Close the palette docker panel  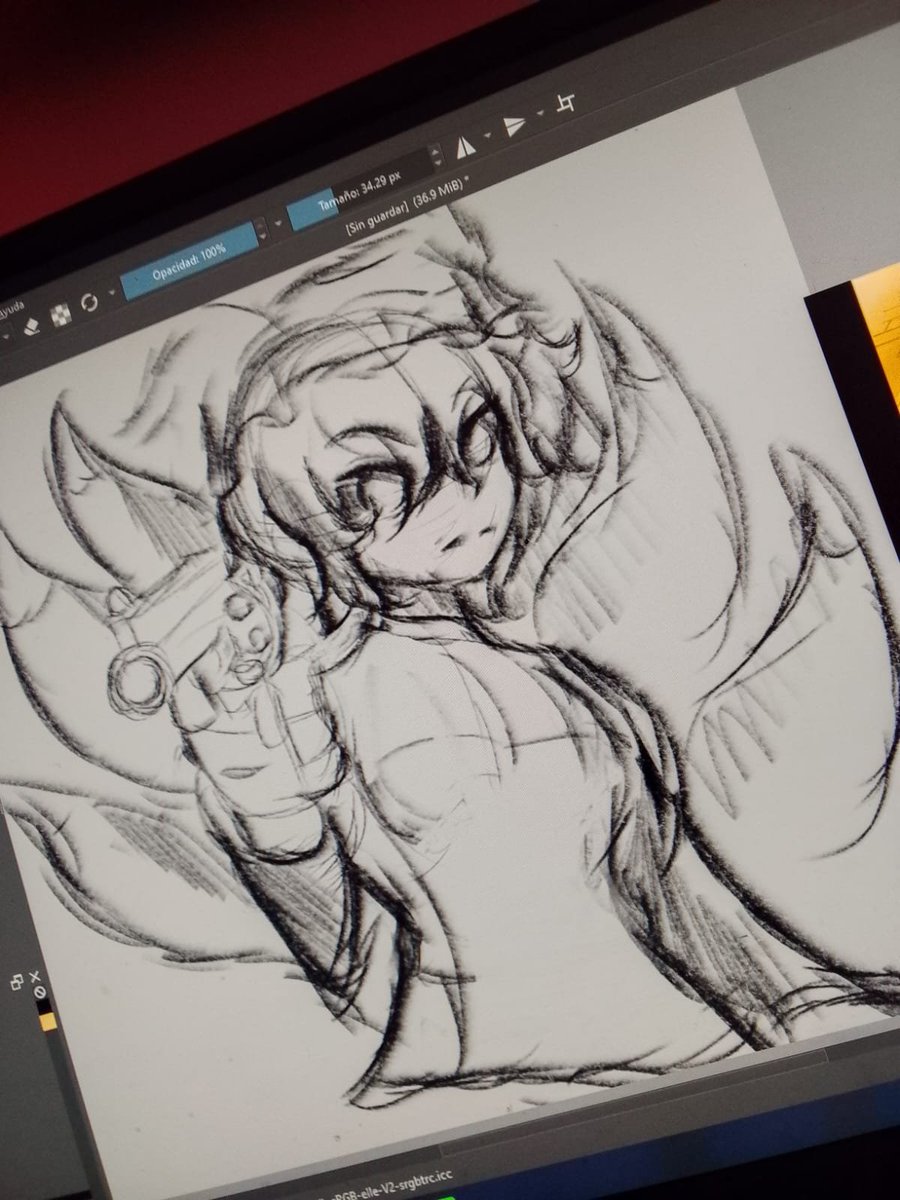click(33, 978)
